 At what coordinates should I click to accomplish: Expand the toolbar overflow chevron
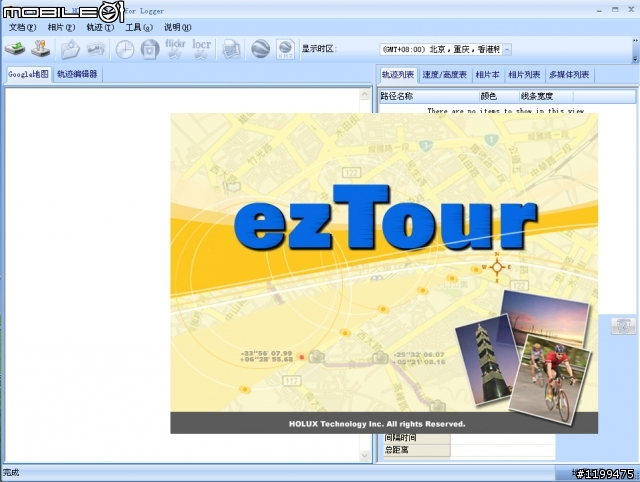click(635, 40)
